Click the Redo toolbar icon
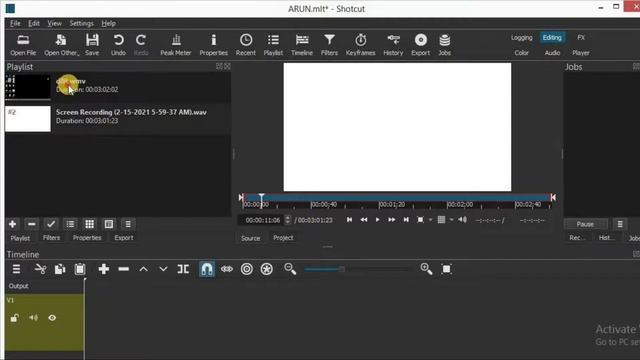This screenshot has width=640, height=360. 141,45
